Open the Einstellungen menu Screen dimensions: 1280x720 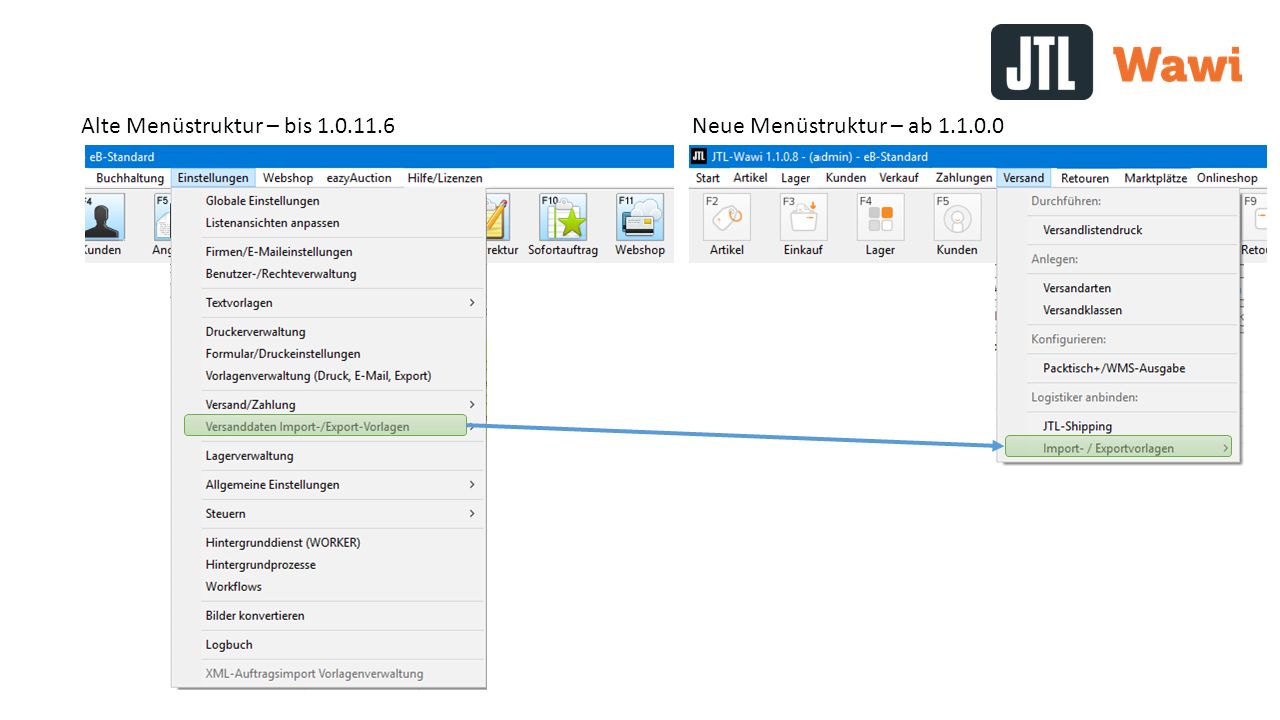point(213,178)
